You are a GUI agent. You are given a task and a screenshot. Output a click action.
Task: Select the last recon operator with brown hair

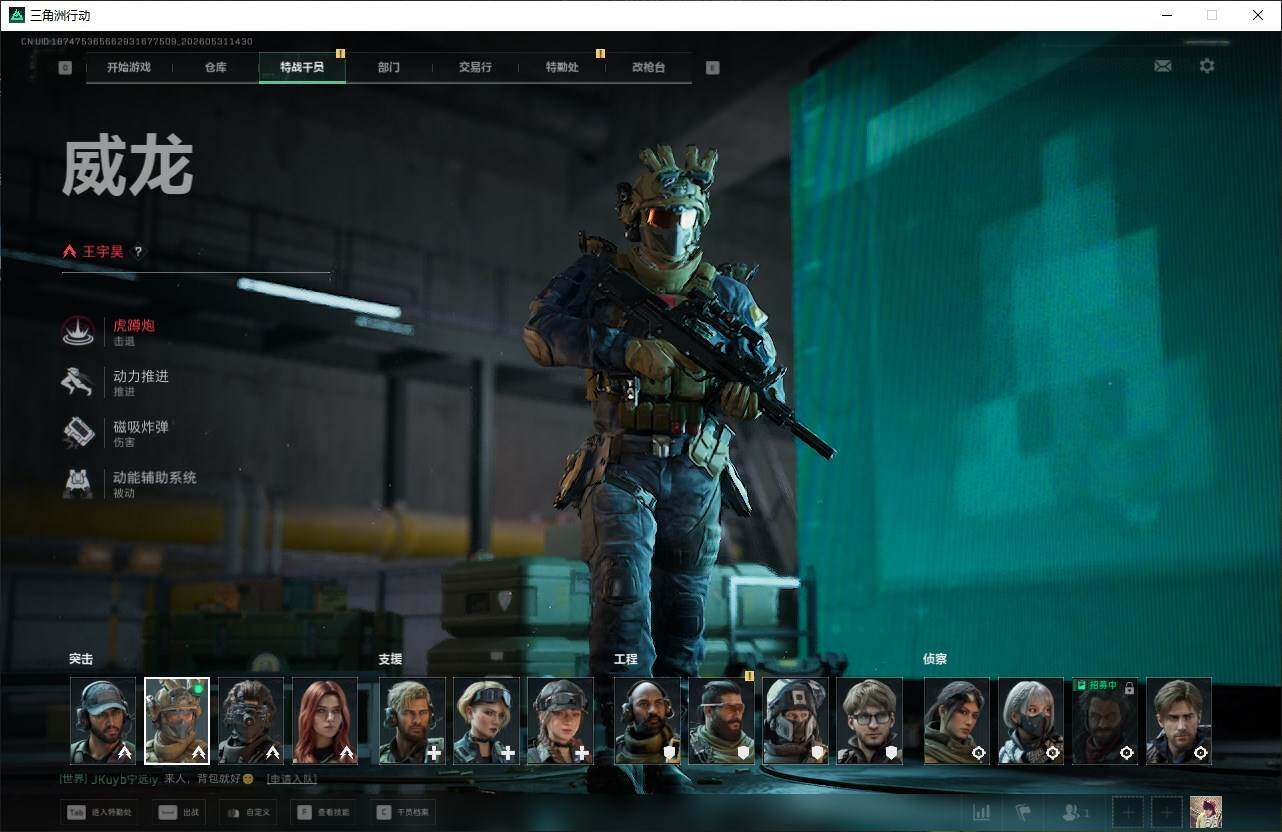pos(1179,721)
